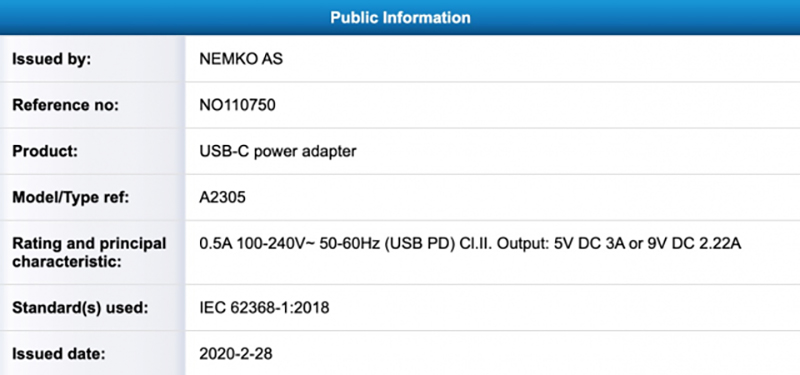Click reference number NO110750
Viewport: 800px width, 375px height.
237,105
